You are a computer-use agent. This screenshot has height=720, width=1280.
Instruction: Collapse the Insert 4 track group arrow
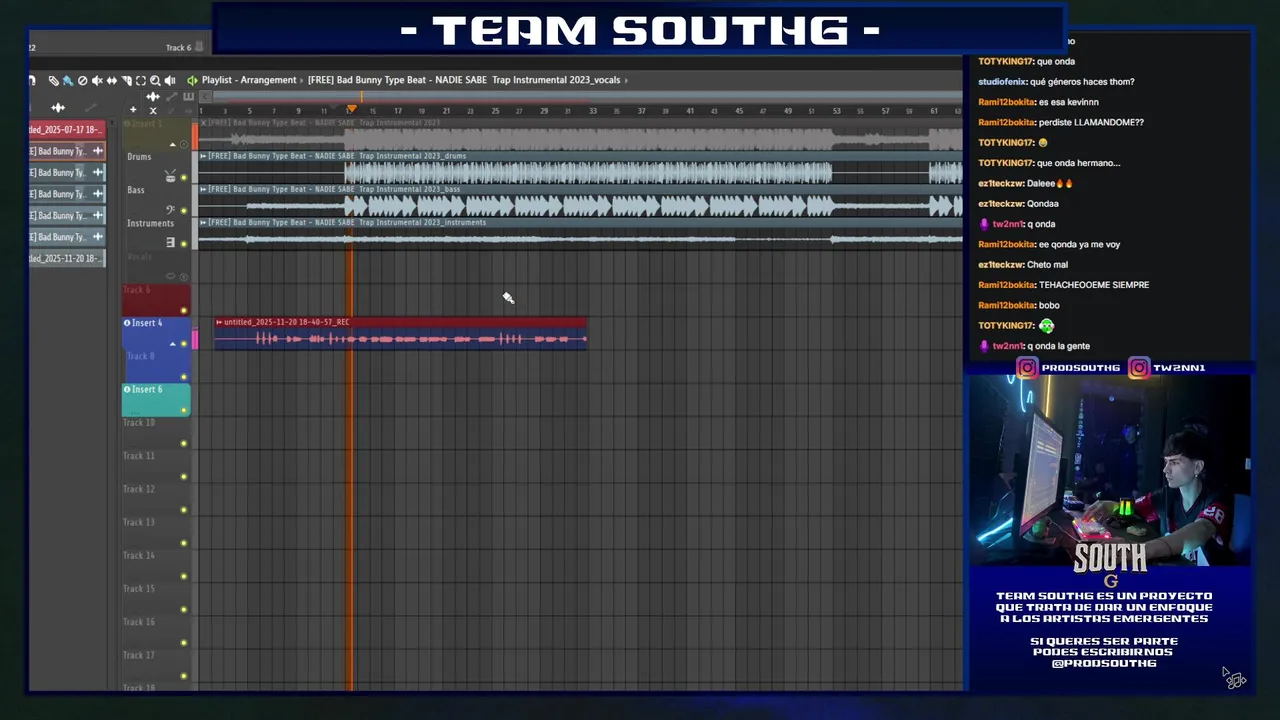pos(172,344)
